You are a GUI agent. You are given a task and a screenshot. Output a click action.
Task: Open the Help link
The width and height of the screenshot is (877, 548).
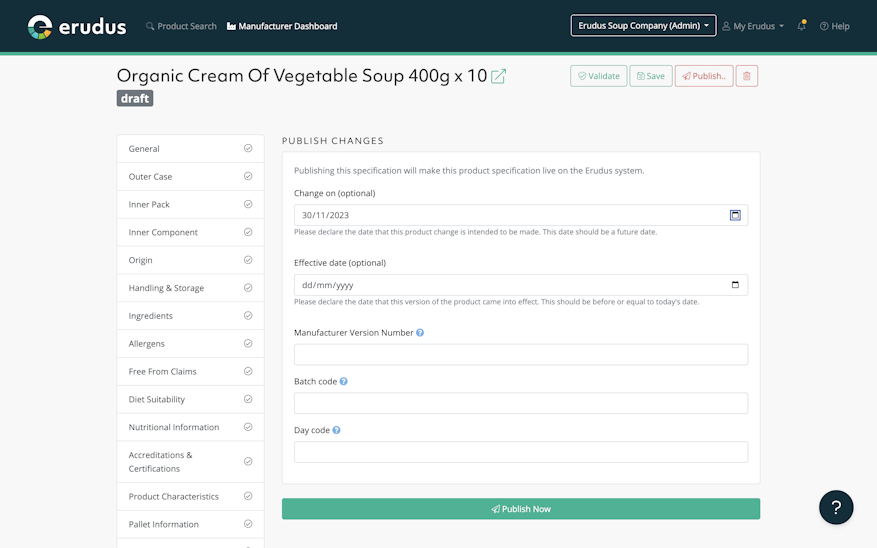[834, 26]
